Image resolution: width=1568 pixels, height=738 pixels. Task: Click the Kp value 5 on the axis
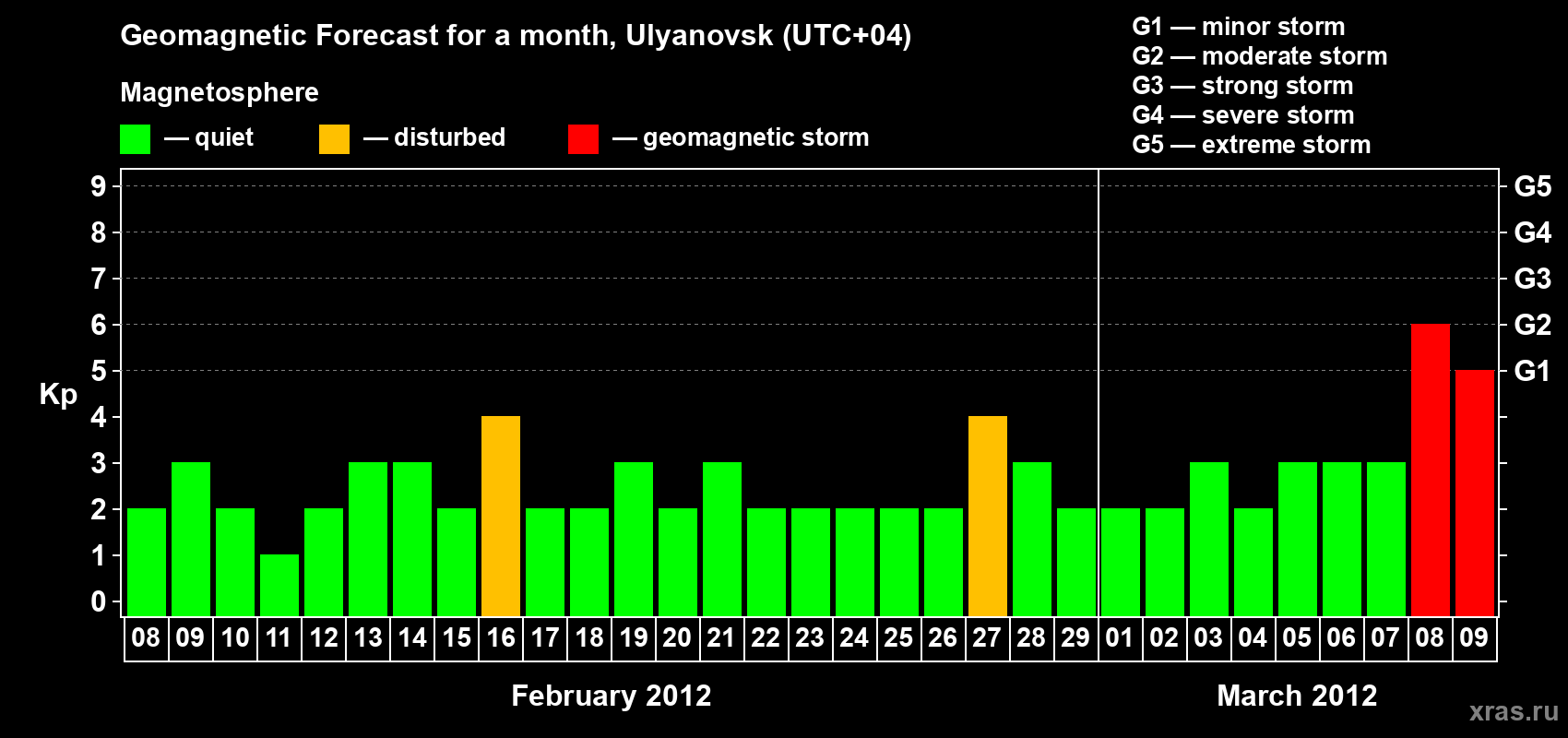(99, 371)
